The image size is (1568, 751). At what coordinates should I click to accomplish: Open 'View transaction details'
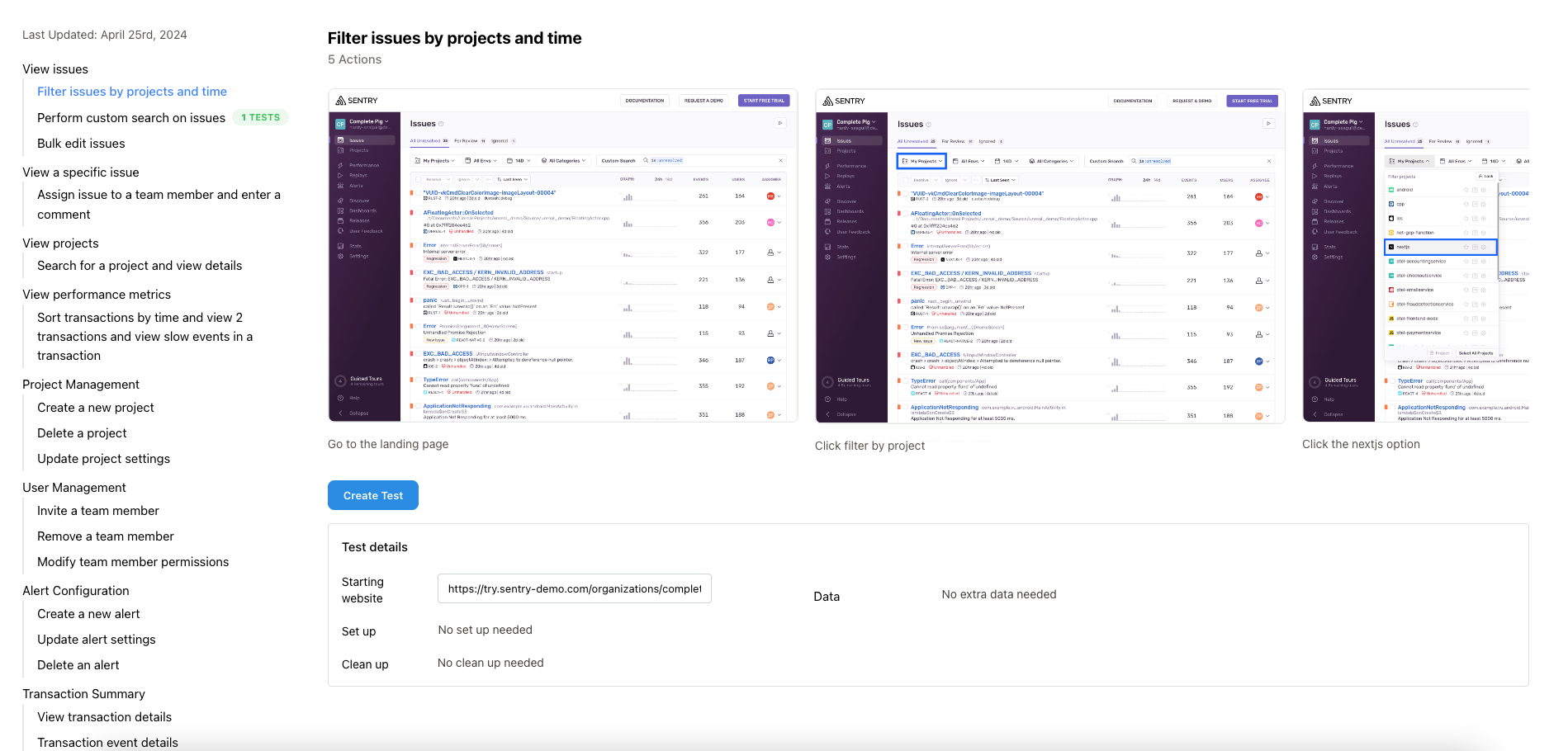(x=105, y=717)
